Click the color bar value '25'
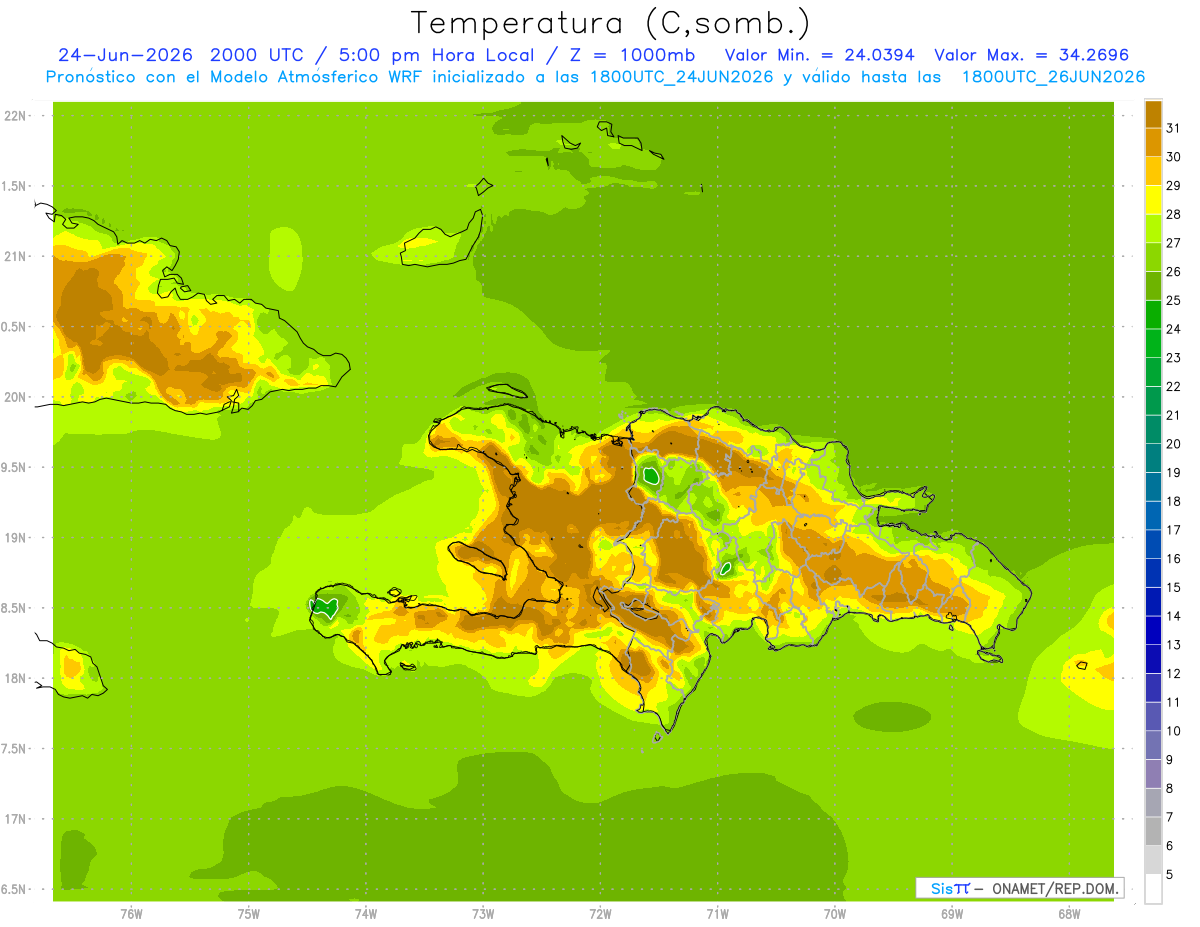 (1174, 300)
